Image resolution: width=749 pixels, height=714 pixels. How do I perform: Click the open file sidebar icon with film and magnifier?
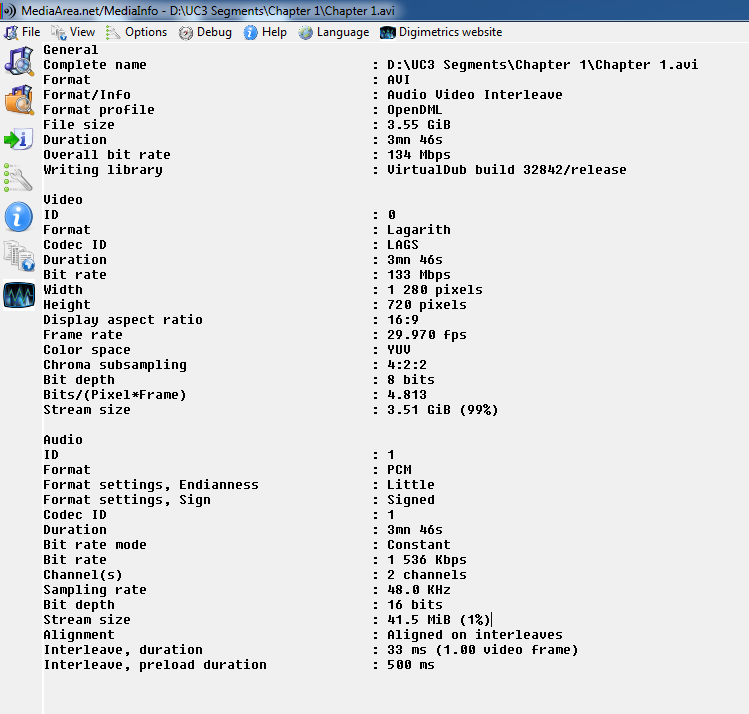point(19,61)
